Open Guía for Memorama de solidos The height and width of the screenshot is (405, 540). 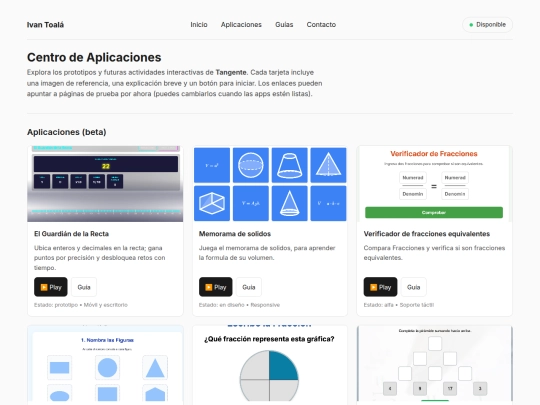(x=249, y=287)
